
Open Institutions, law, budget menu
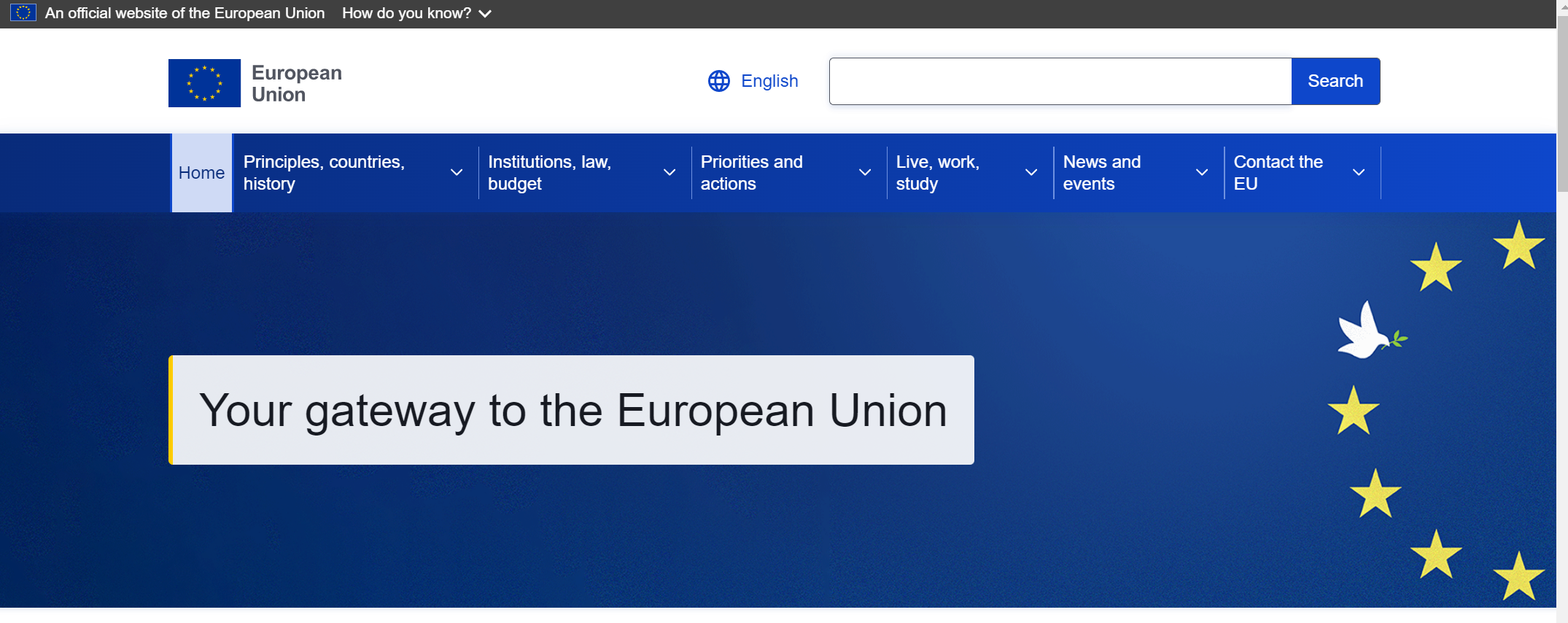[550, 173]
